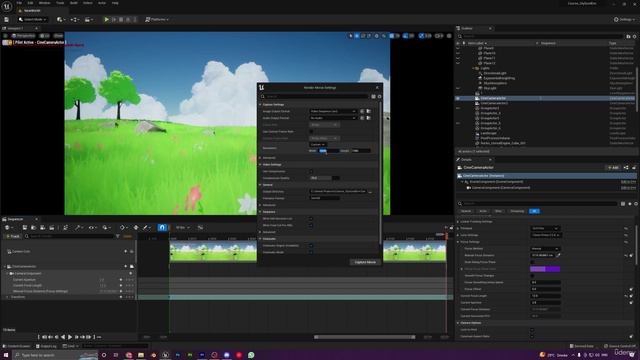Open the gear options in Render Movie Settings
640x360 pixels.
[x=380, y=97]
